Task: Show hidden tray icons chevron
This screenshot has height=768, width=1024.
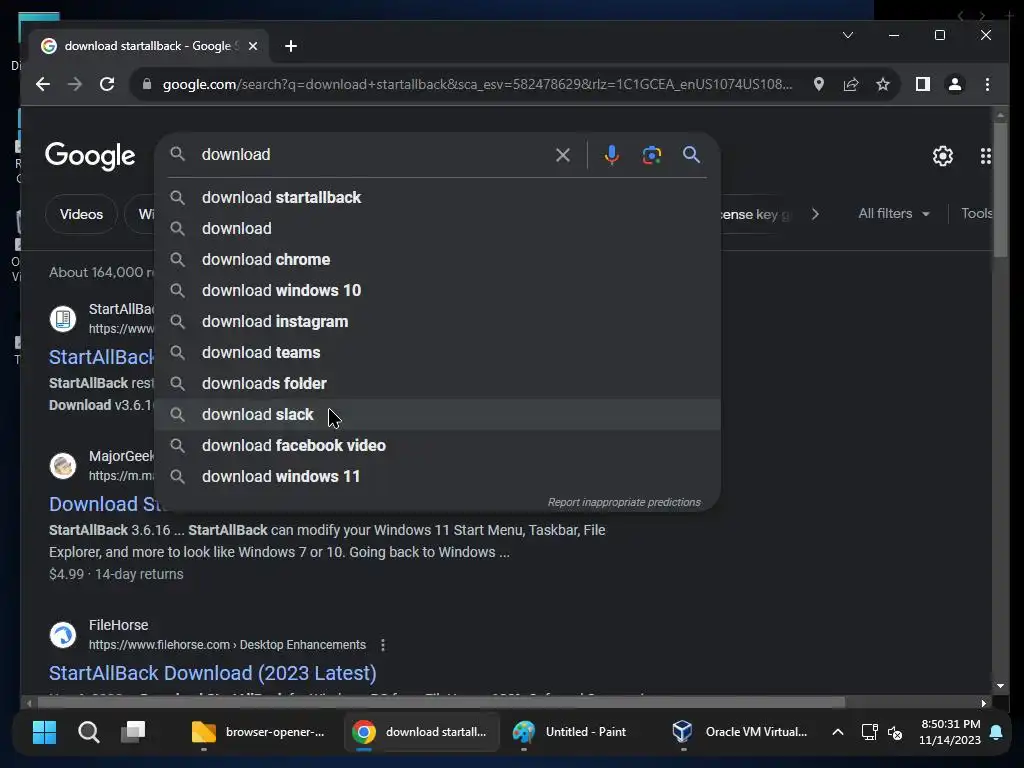Action: click(x=837, y=732)
